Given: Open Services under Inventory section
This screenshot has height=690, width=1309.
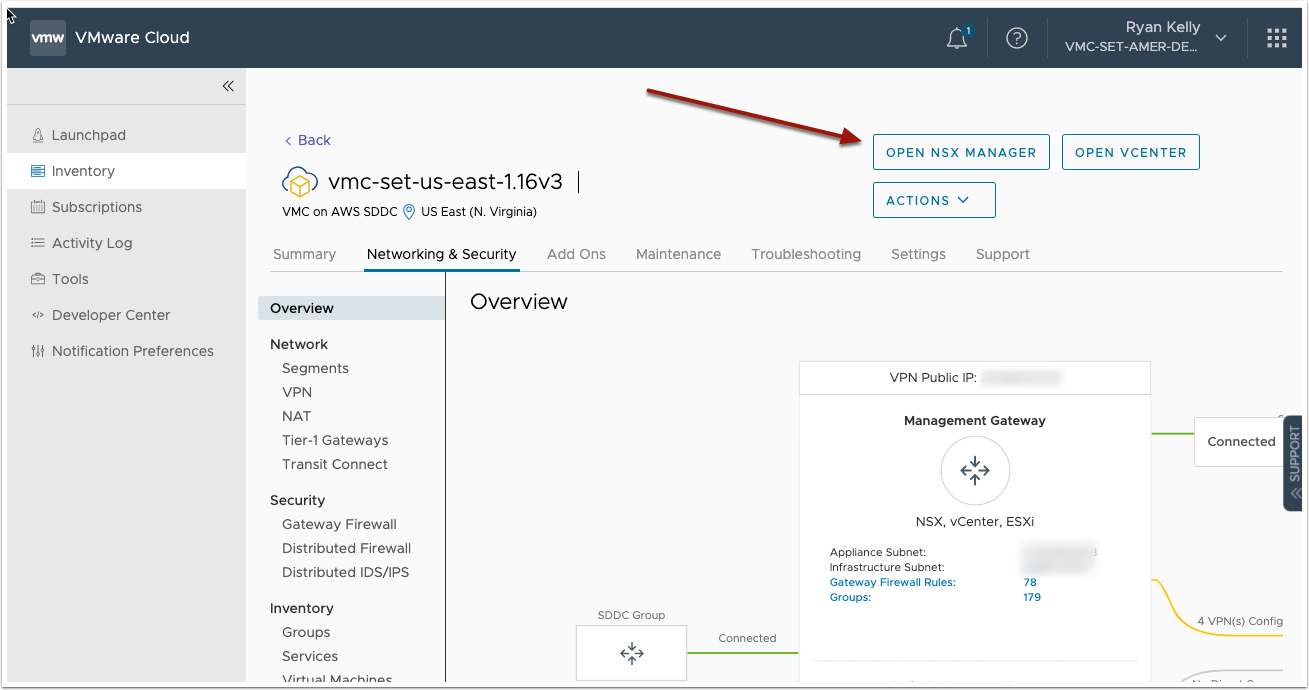Looking at the screenshot, I should (x=310, y=656).
